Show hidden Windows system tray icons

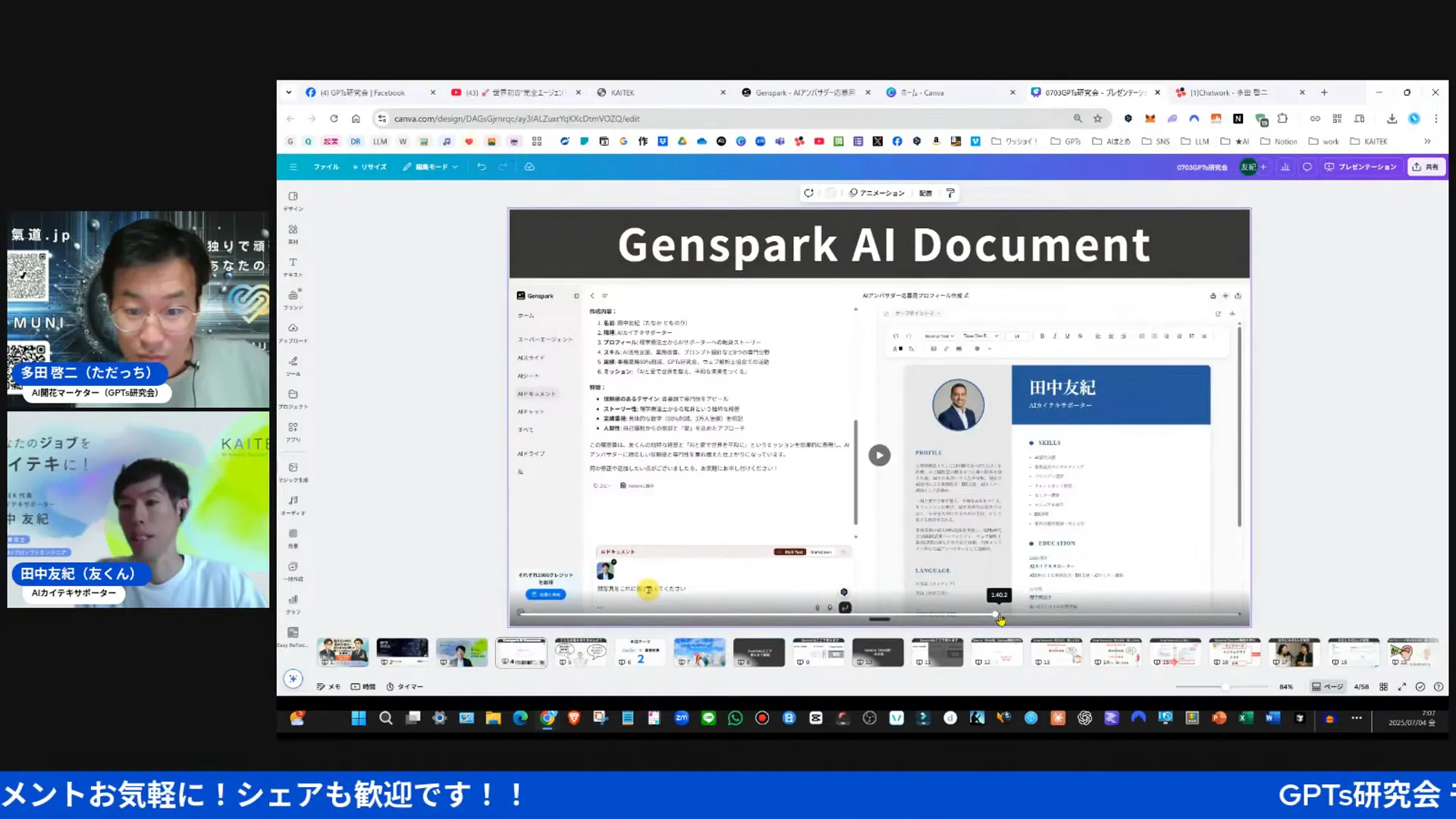(1357, 718)
